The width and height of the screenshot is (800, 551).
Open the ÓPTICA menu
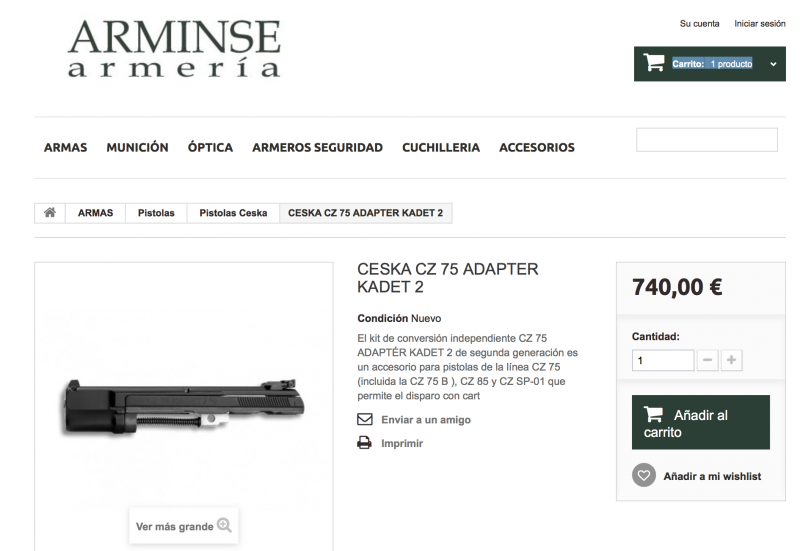tap(210, 147)
